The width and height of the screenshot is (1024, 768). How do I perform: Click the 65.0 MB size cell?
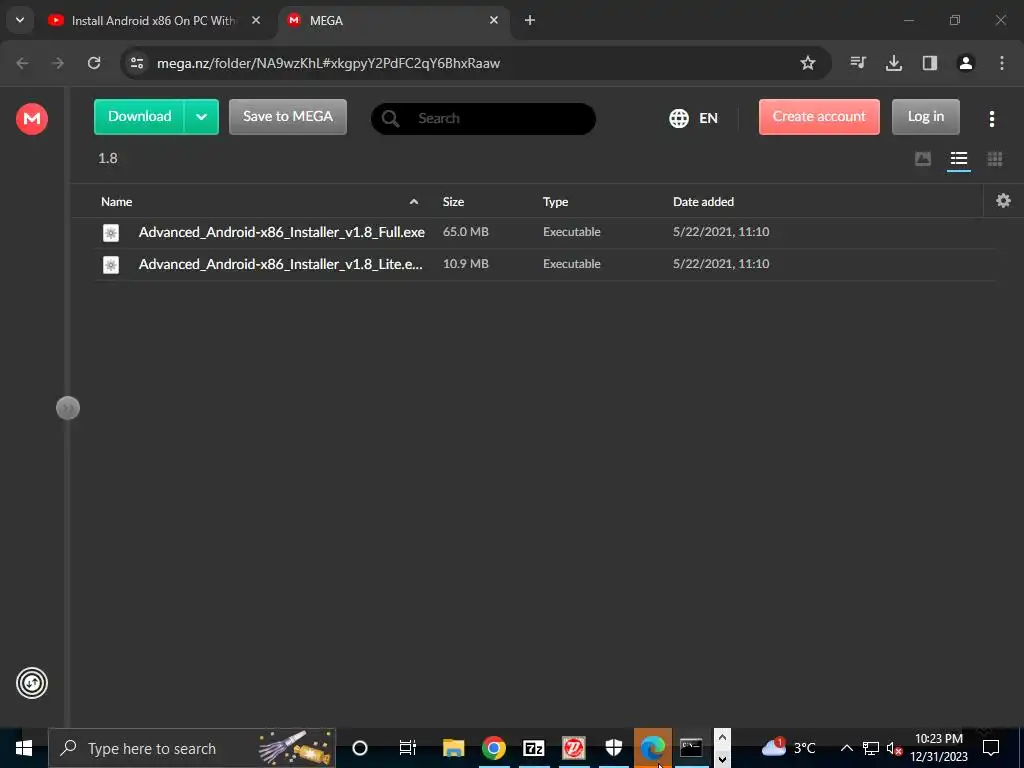(x=466, y=232)
